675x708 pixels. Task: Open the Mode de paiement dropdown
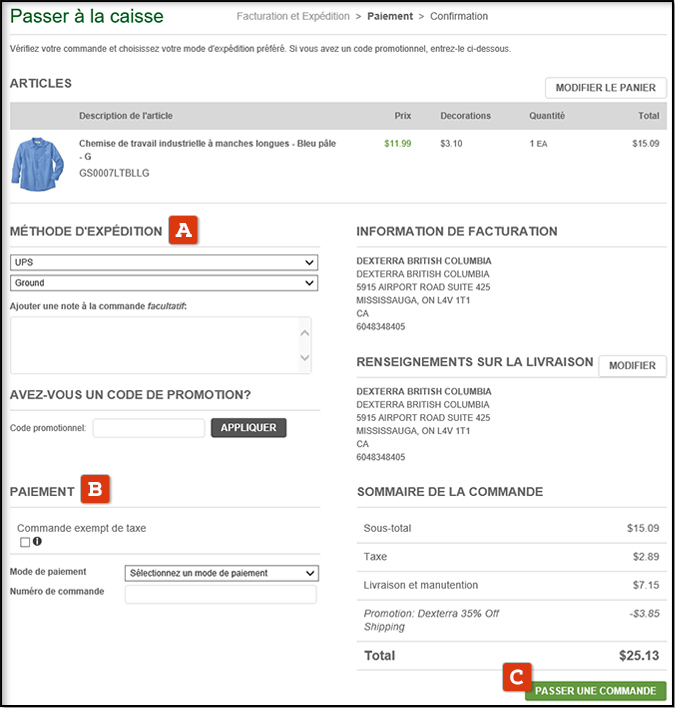pyautogui.click(x=221, y=573)
